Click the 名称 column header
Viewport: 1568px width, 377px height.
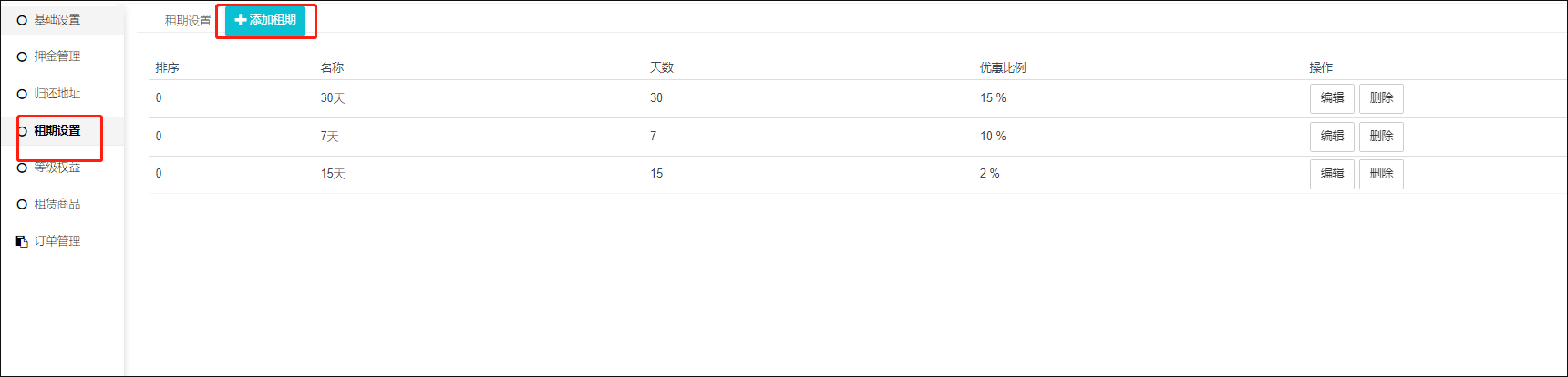point(332,68)
